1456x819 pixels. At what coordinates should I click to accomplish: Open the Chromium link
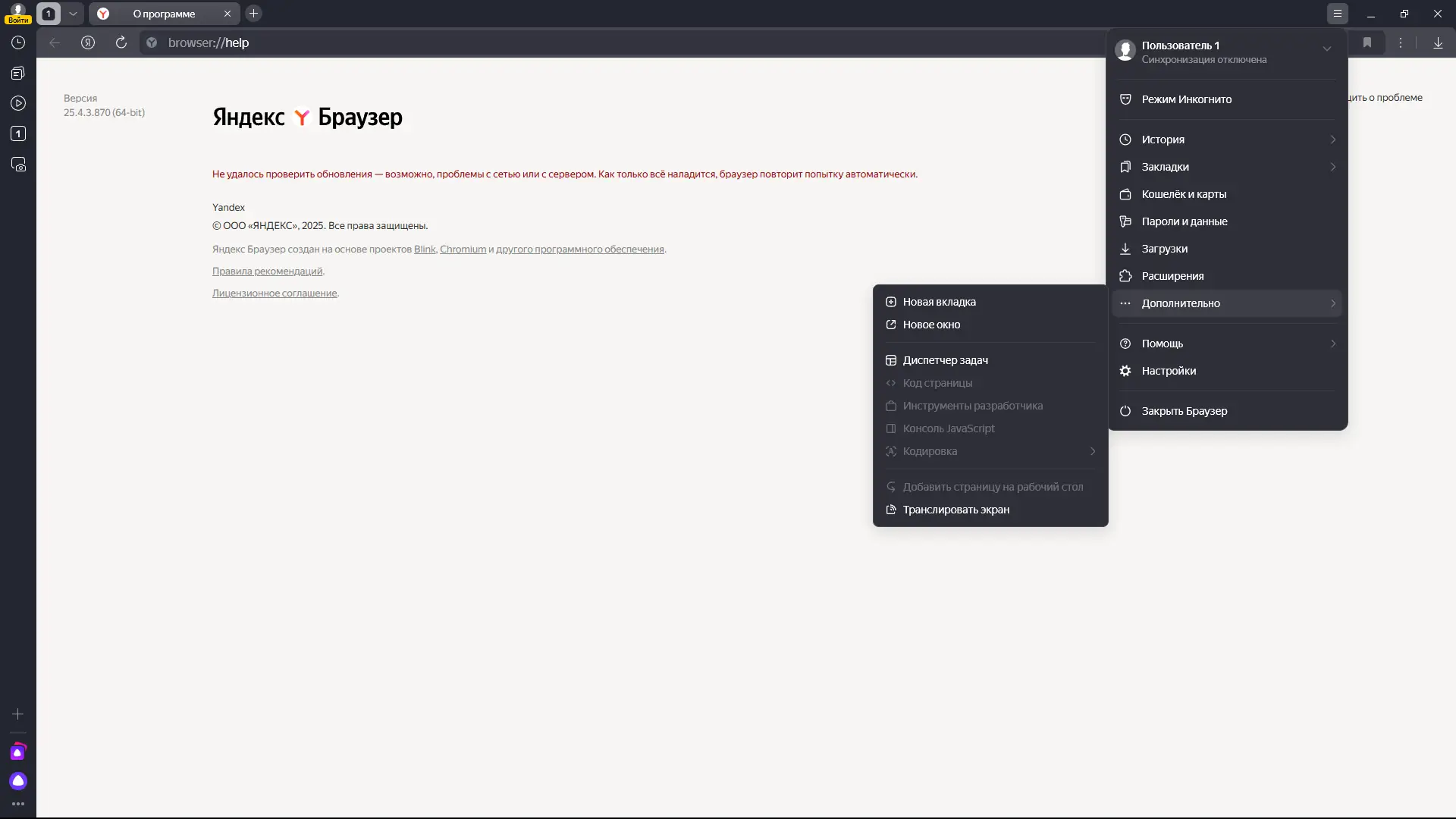pyautogui.click(x=463, y=249)
